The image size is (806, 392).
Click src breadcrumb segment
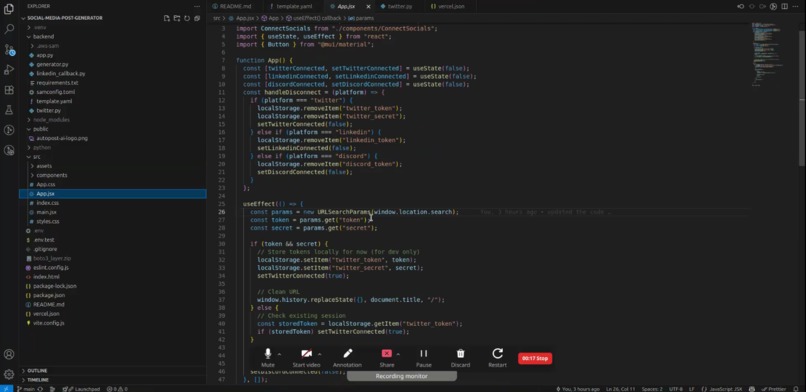tap(217, 18)
